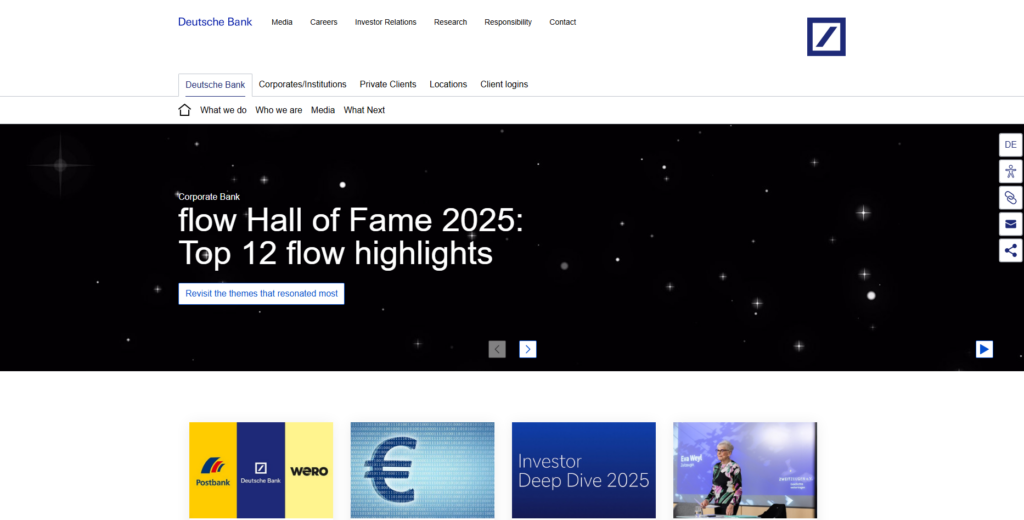Show next carousel slide with right arrow
The width and height of the screenshot is (1024, 520).
pos(528,349)
